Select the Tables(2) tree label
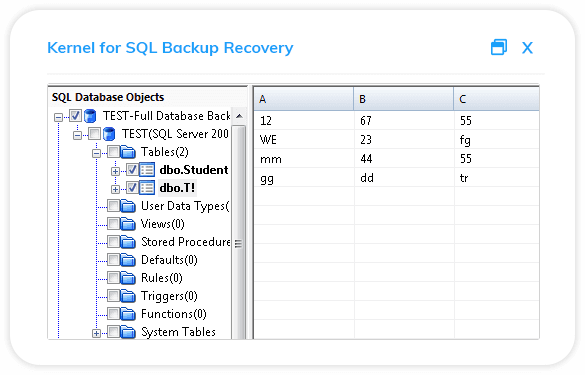 [x=165, y=152]
